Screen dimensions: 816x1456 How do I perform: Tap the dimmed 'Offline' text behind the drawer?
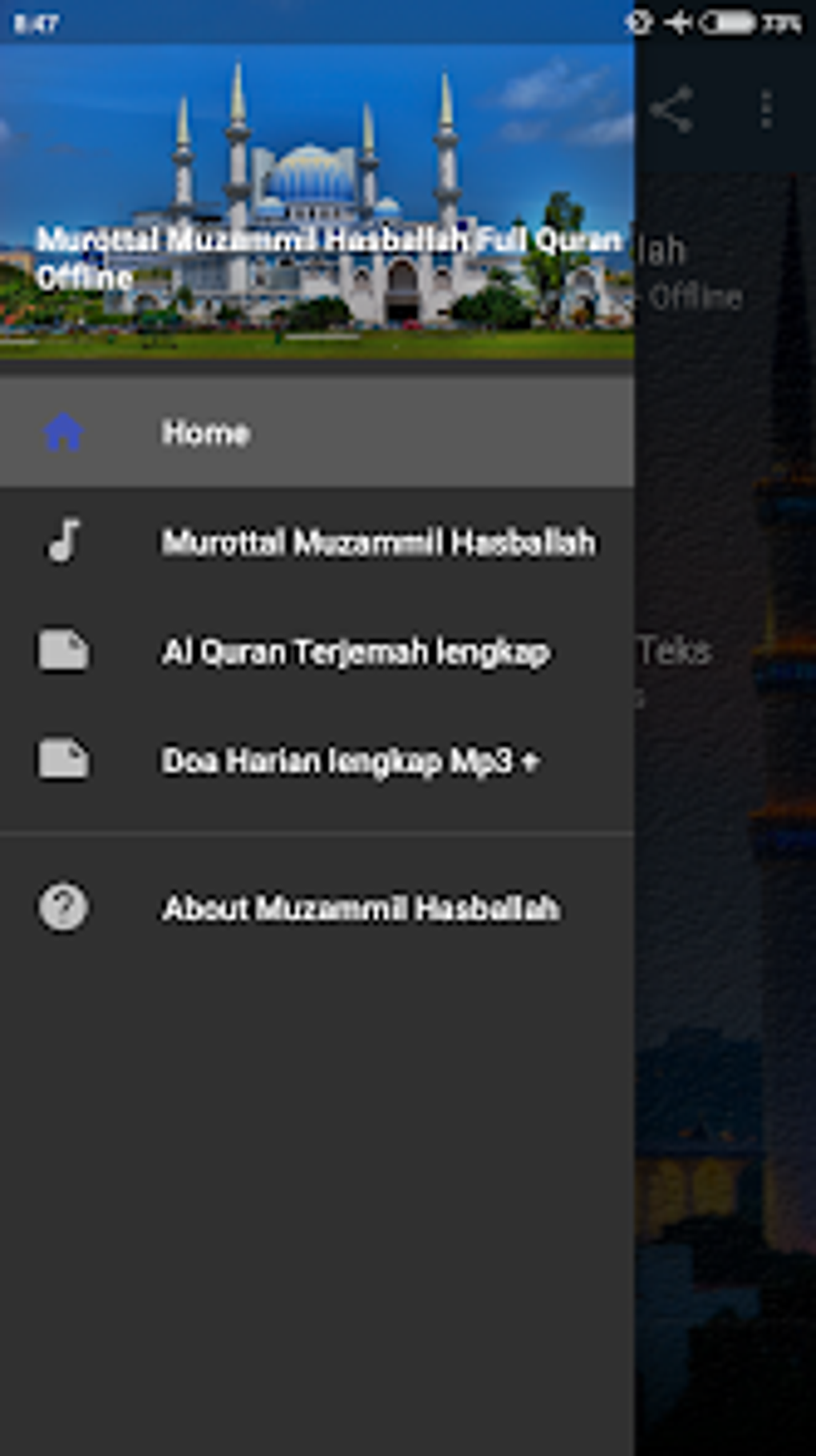click(695, 299)
